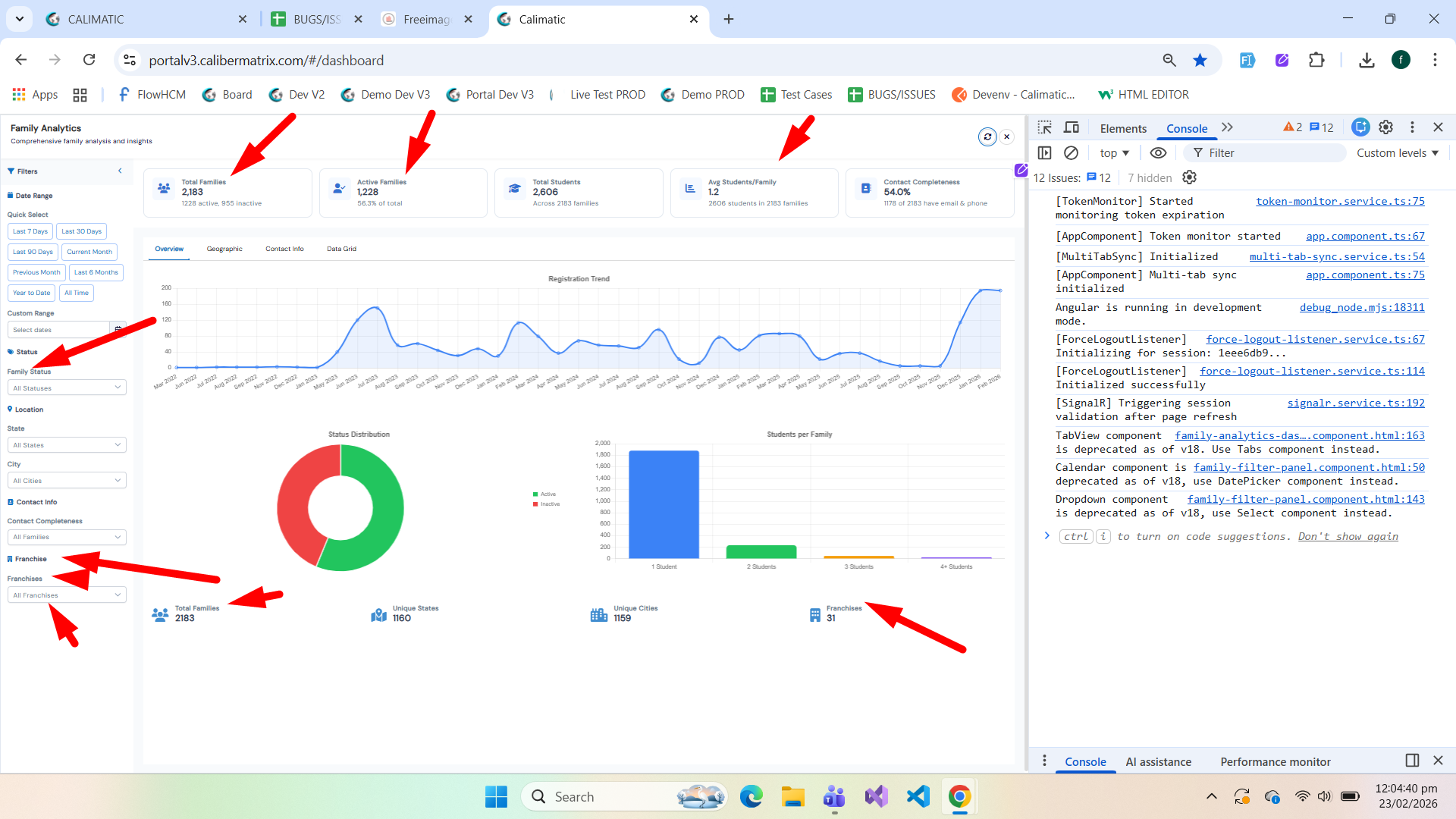The width and height of the screenshot is (1456, 819).
Task: Open Chrome from the Windows taskbar
Action: 959,796
